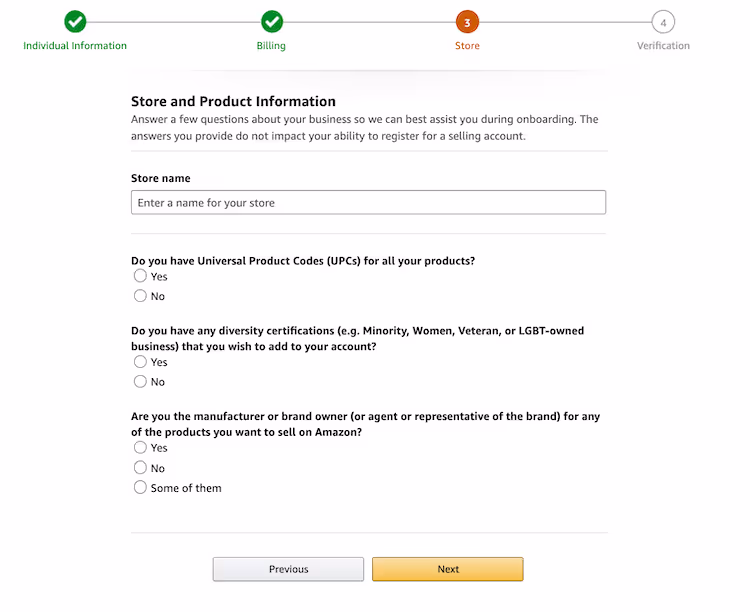
Task: Click the Individual Information green checkmark icon
Action: tap(75, 22)
